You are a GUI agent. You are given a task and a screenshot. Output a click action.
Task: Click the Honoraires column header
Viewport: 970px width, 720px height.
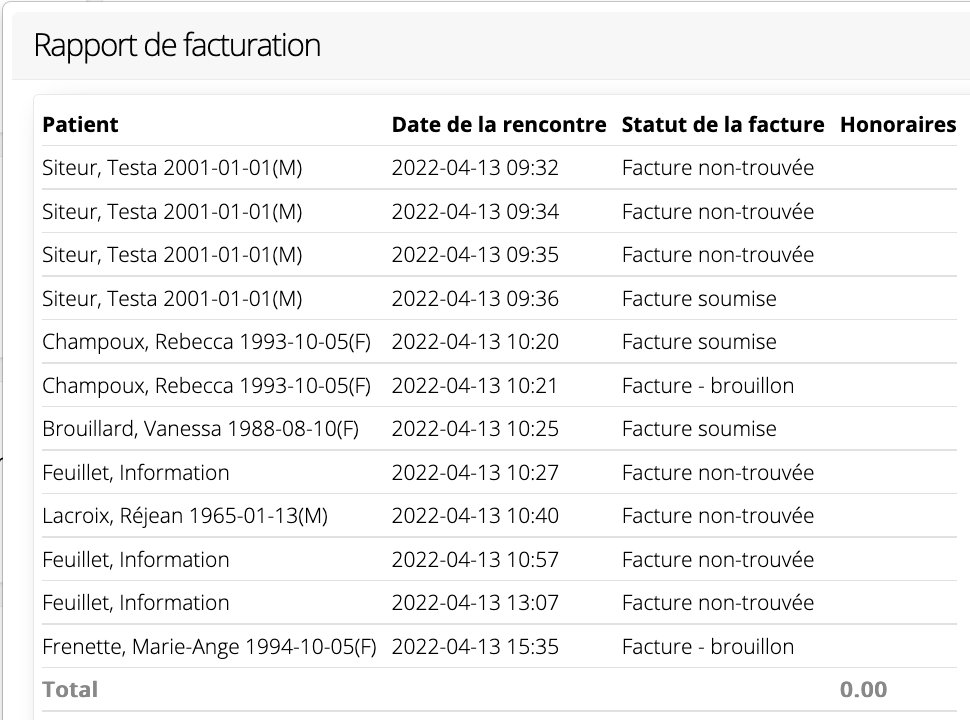(898, 124)
